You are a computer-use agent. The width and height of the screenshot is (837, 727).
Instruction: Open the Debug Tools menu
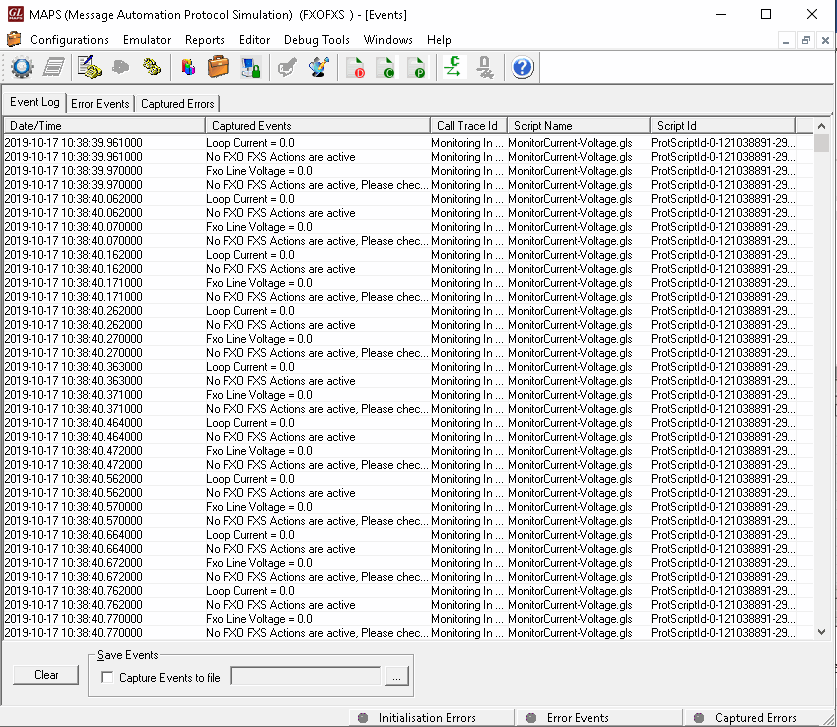click(x=317, y=40)
